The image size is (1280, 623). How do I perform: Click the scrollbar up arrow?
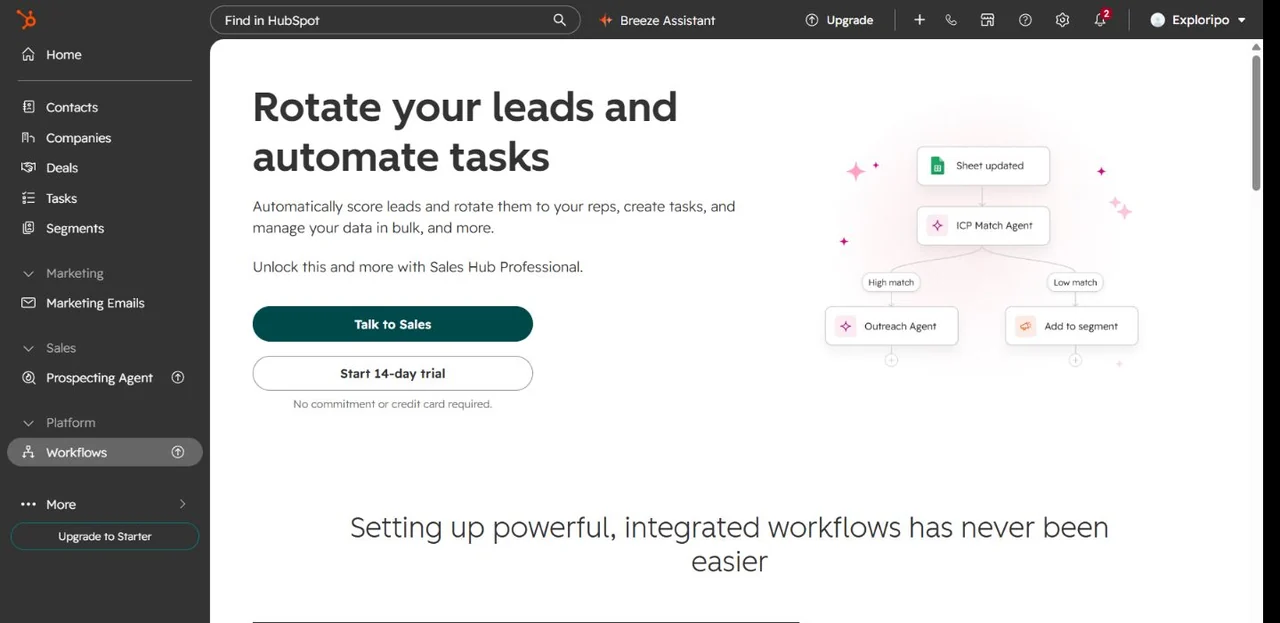tap(1257, 47)
